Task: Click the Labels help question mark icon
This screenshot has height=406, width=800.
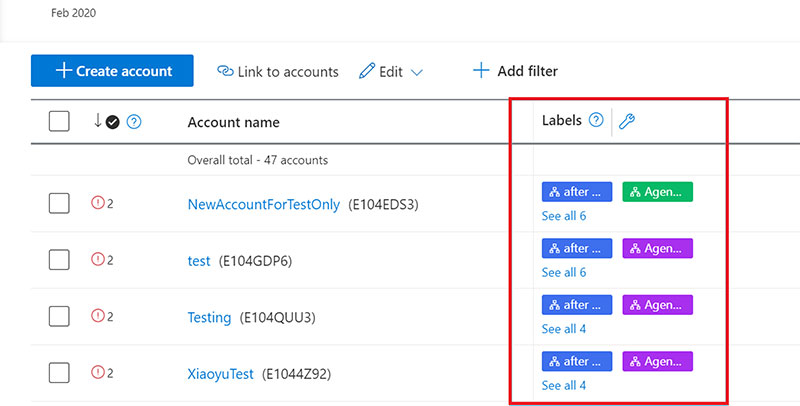Action: [595, 120]
